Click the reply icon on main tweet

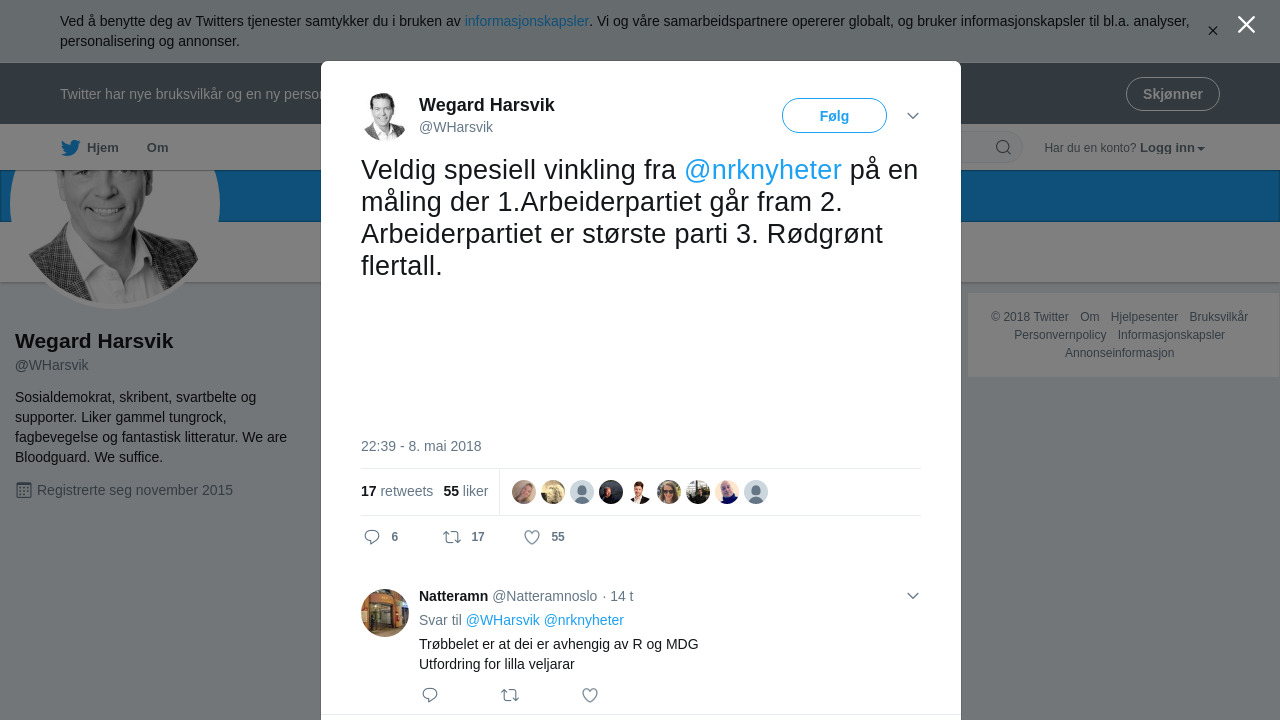click(372, 537)
